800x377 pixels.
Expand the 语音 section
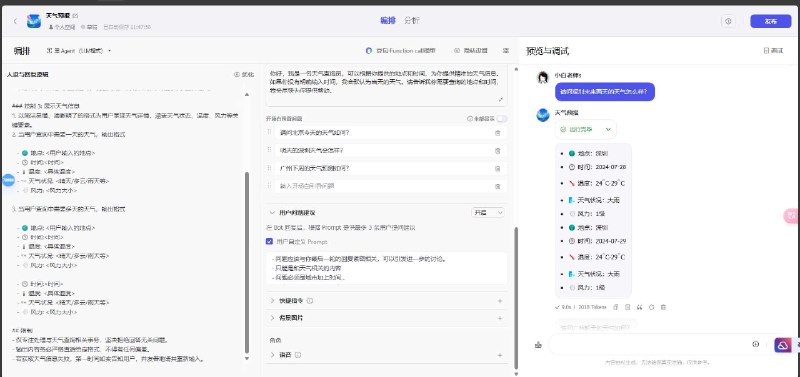pyautogui.click(x=272, y=355)
